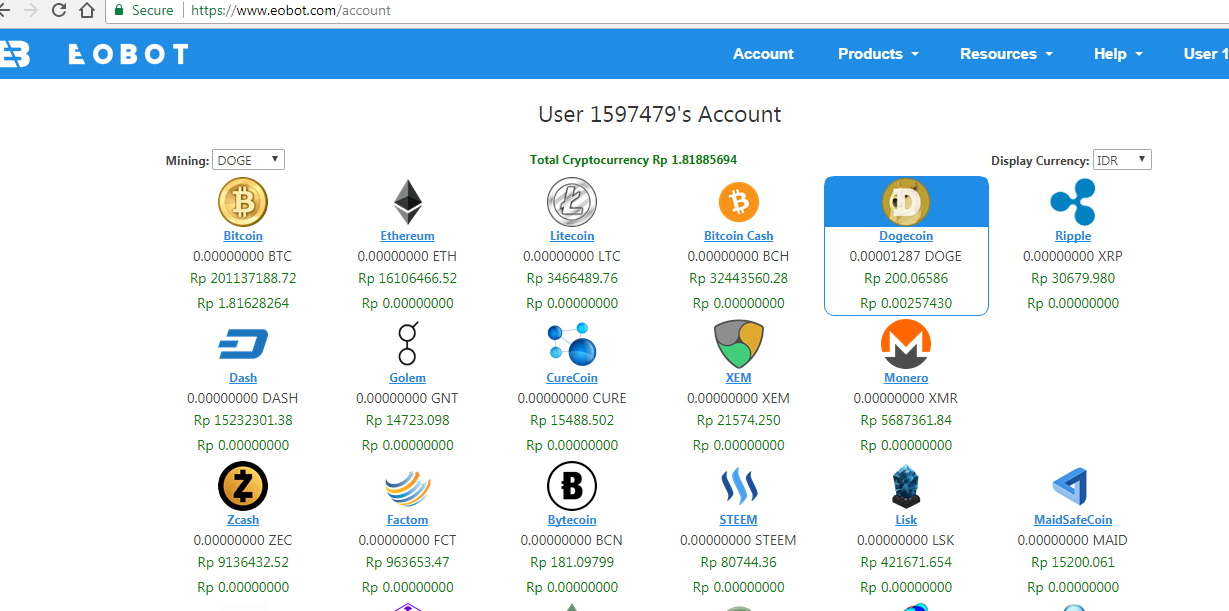Screen dimensions: 1229x611
Task: Click the Zcash yellow Z icon
Action: (x=243, y=487)
